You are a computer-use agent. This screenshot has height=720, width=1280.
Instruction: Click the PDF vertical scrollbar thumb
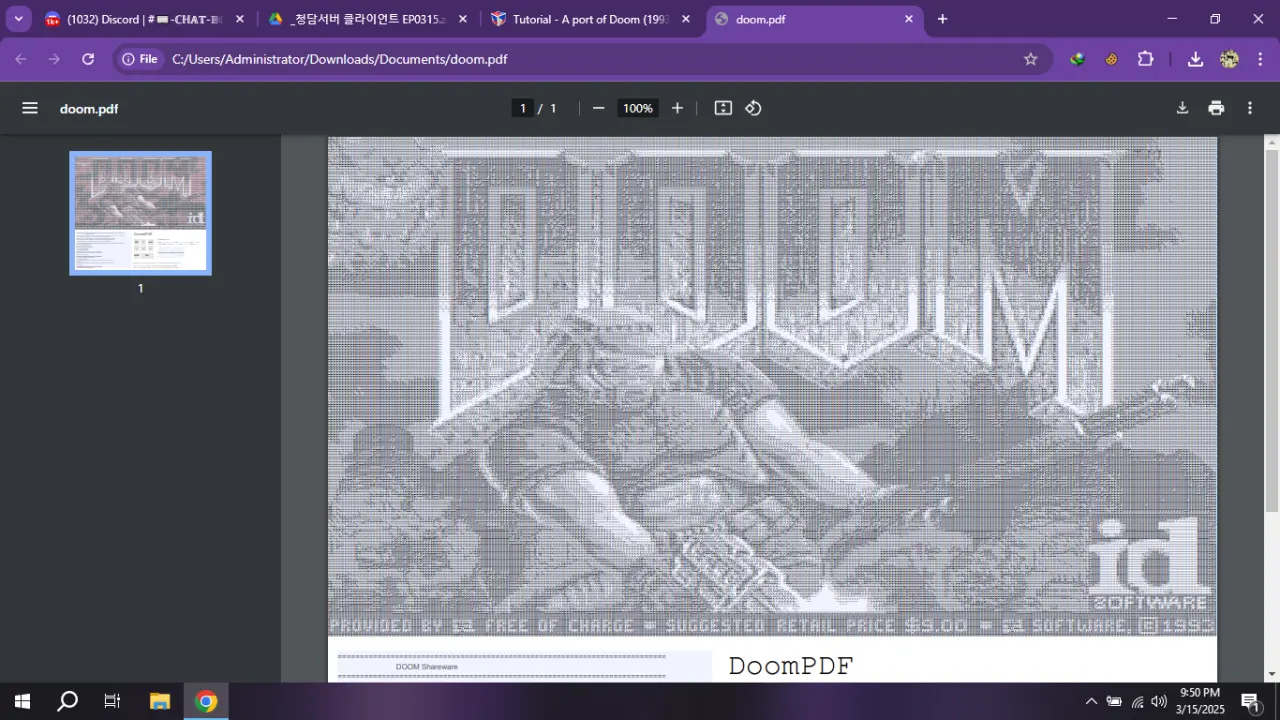(x=1272, y=330)
